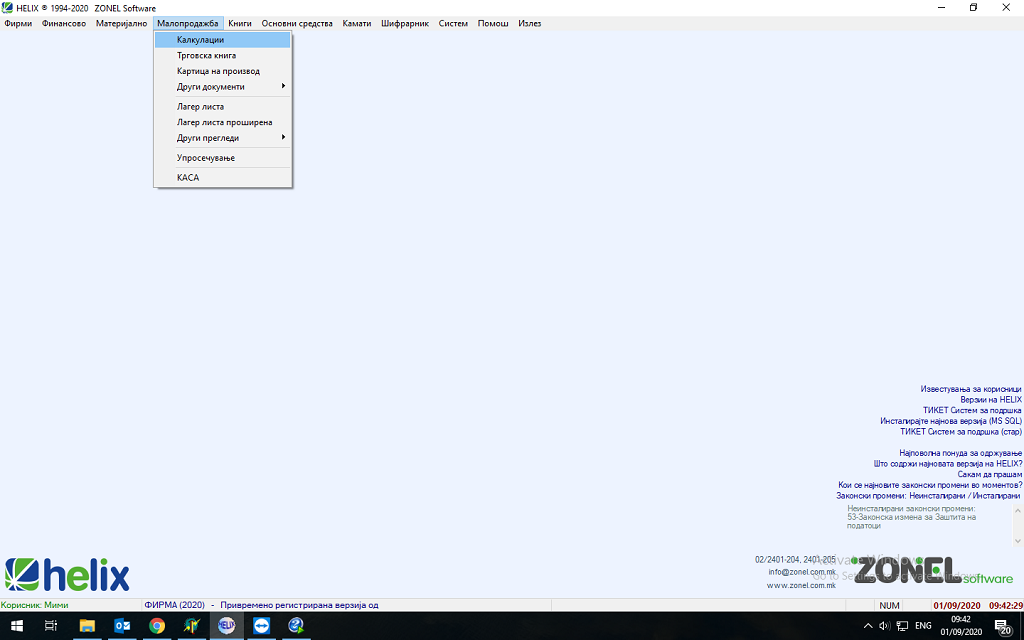The height and width of the screenshot is (640, 1024).
Task: Open Outlook from the taskbar
Action: (122, 626)
